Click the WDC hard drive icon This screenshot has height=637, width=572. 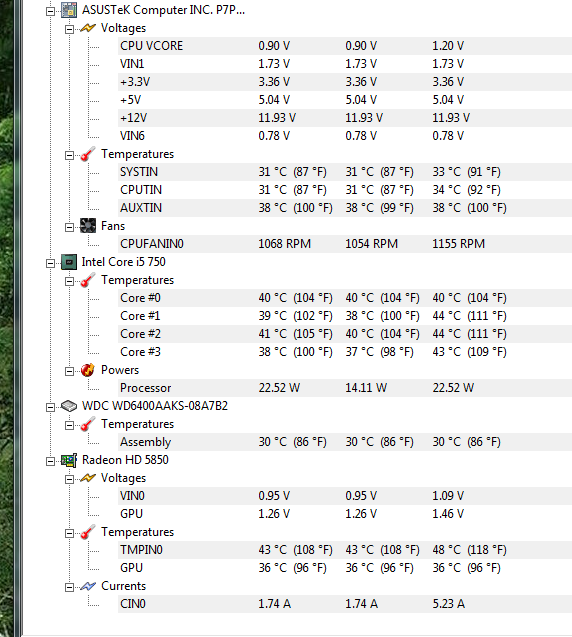click(x=69, y=406)
